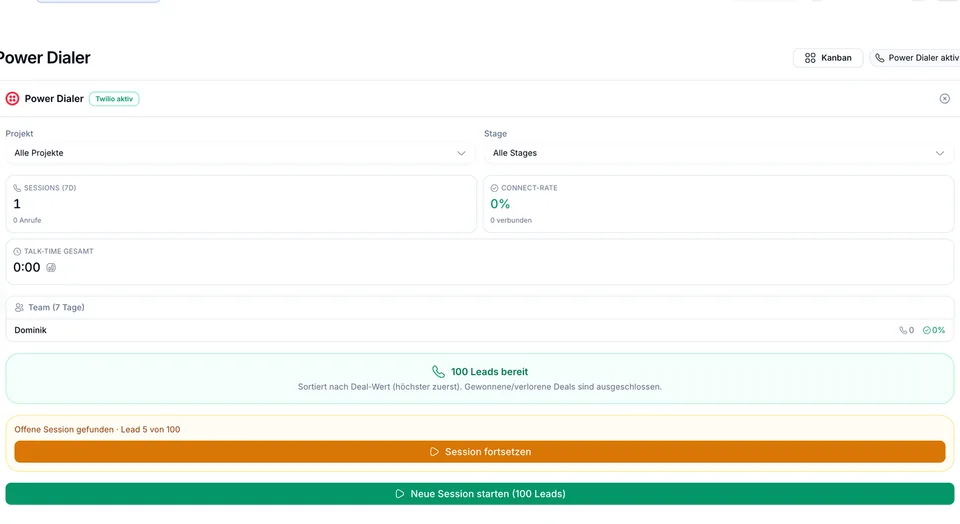Open the Projekt dropdown Alle Projekte

coord(240,153)
